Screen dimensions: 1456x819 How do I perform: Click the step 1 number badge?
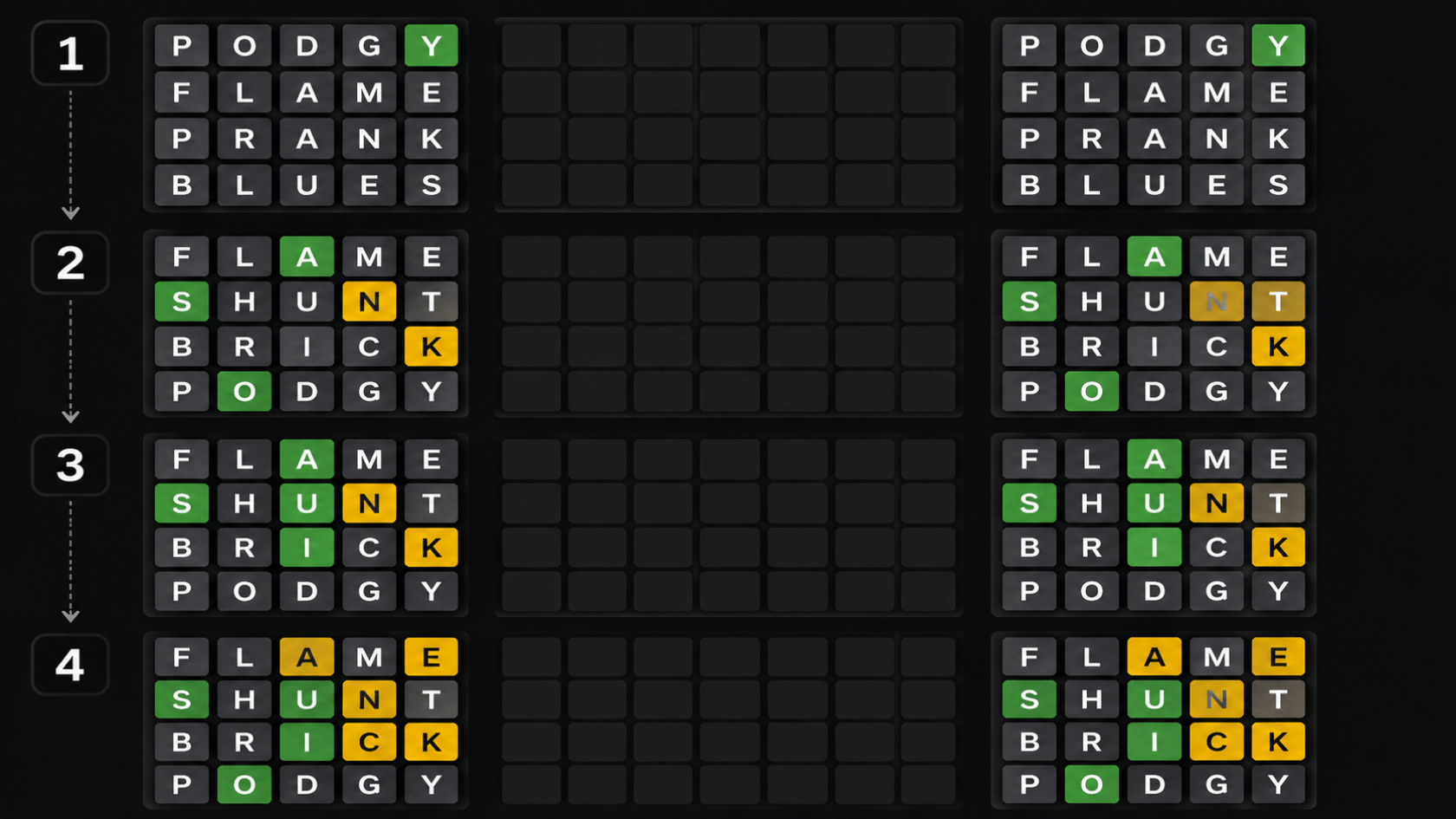(x=70, y=54)
